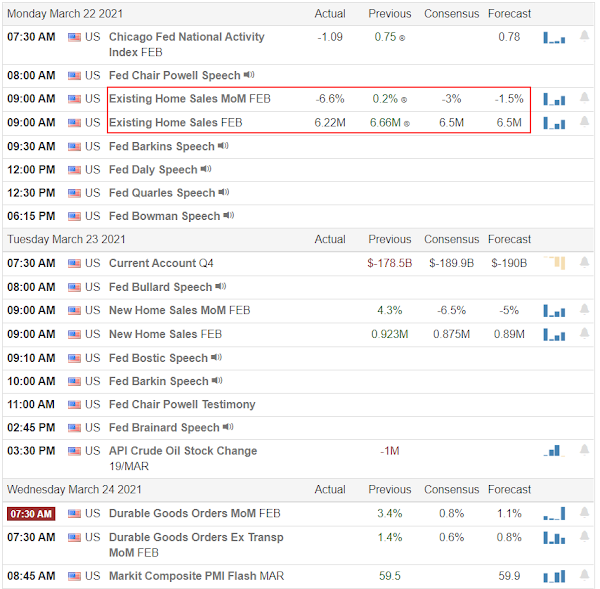The width and height of the screenshot is (600, 589).
Task: Open the Fed Barkins Speech event
Action: [x=161, y=146]
